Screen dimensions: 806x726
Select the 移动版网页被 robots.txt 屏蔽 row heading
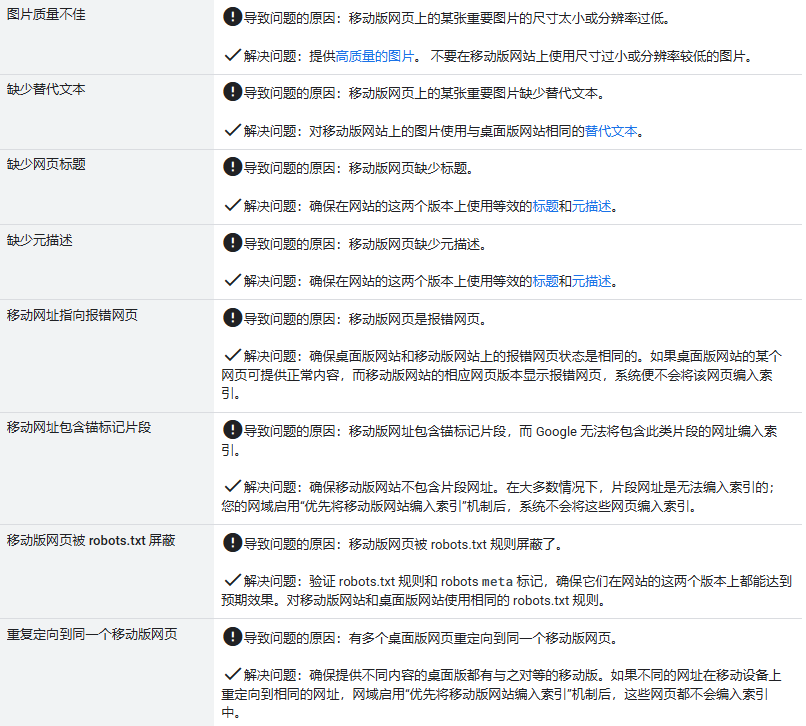(x=91, y=540)
